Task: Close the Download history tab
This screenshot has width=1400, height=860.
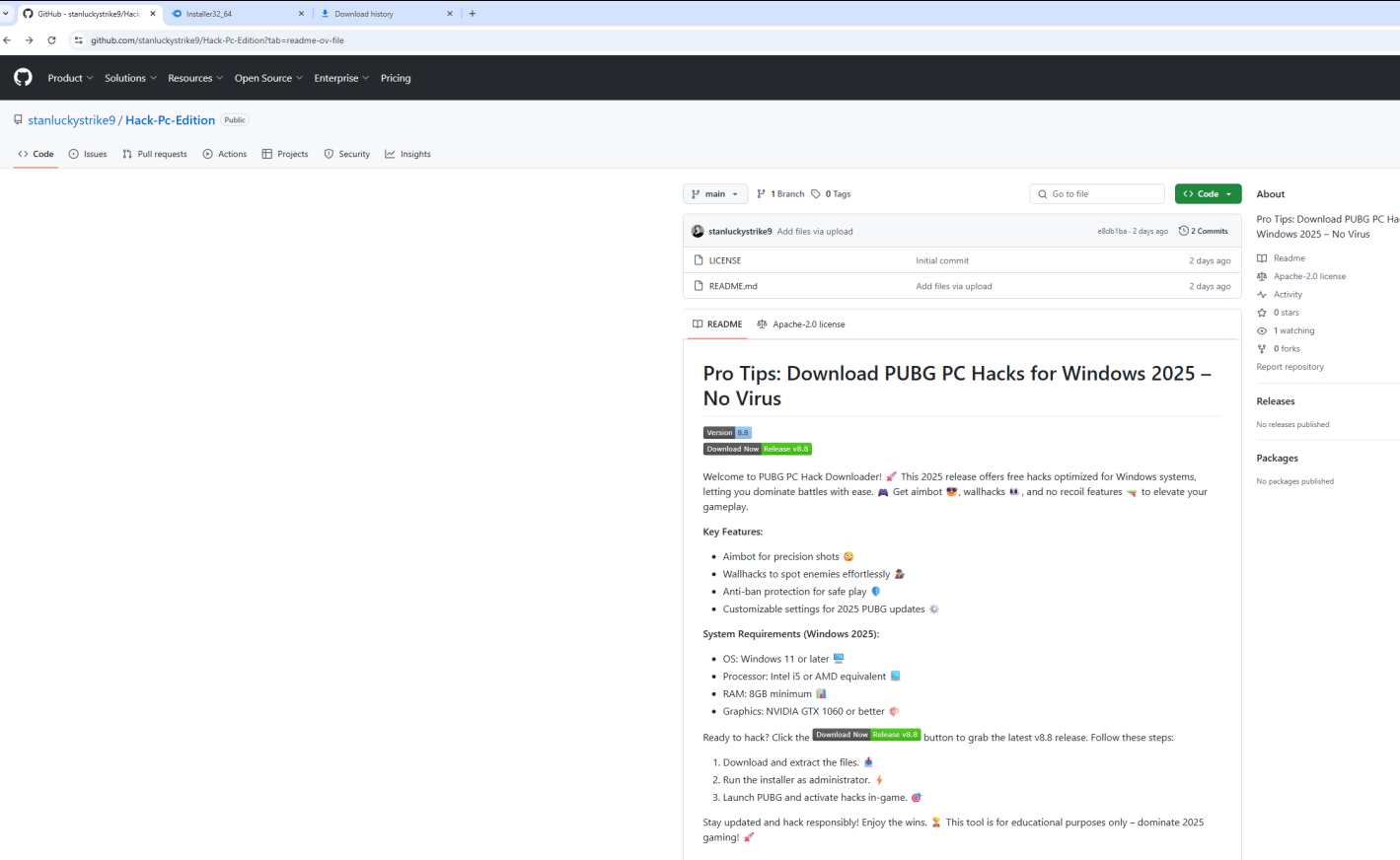Action: pos(450,14)
